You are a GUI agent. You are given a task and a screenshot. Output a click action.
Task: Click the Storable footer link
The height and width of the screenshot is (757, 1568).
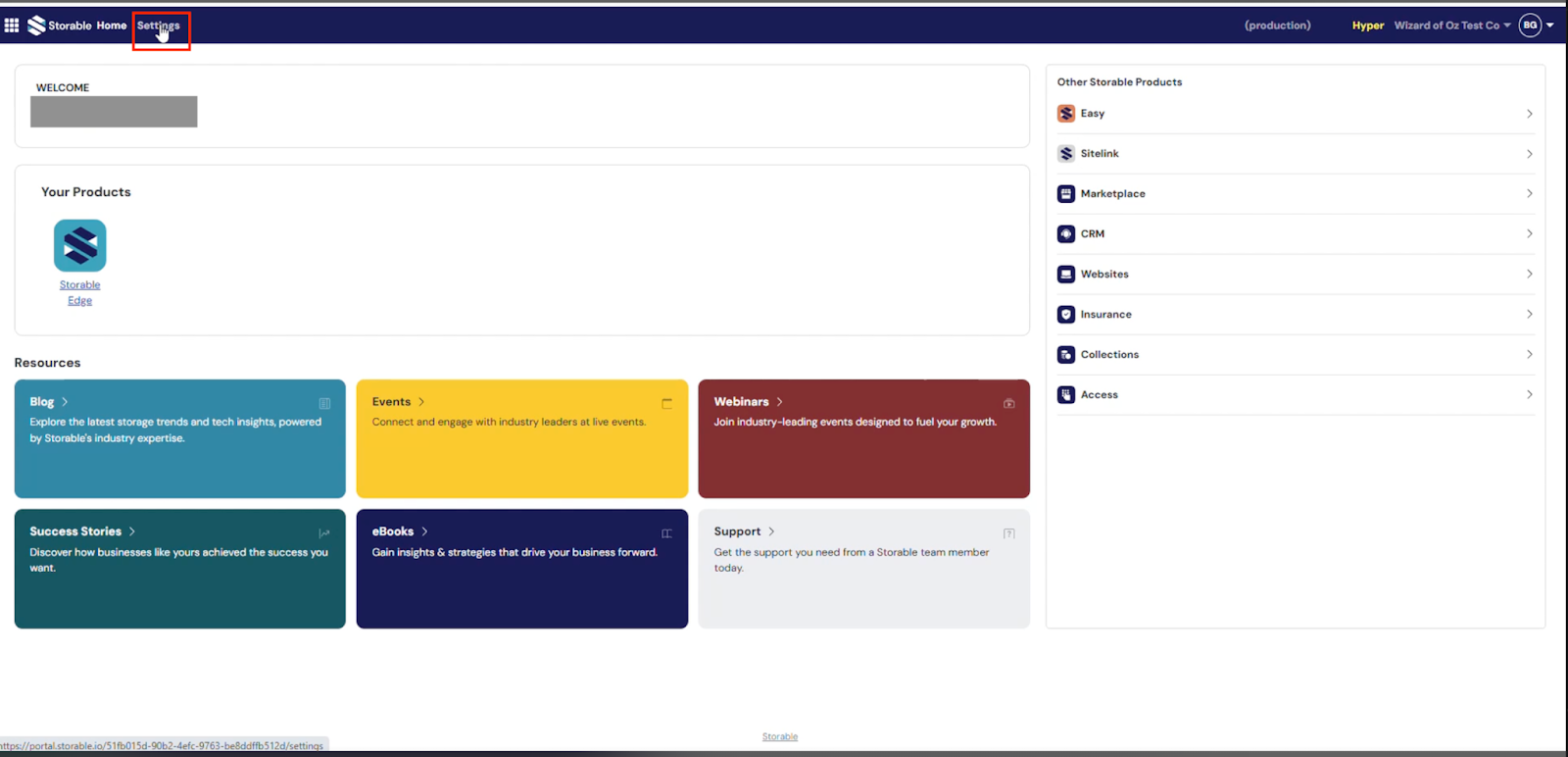tap(780, 736)
